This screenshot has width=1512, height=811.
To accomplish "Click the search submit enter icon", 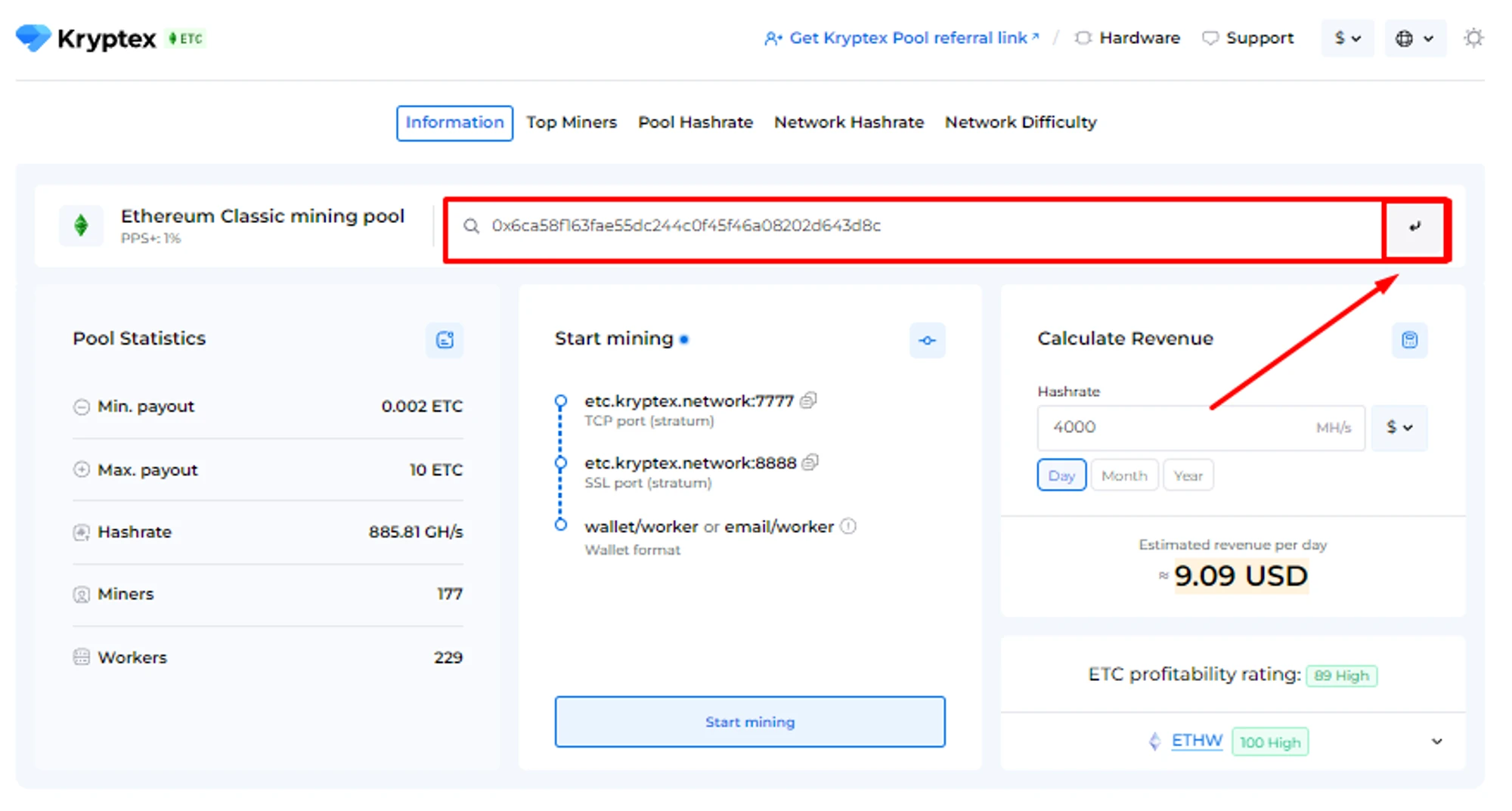I will coord(1414,227).
